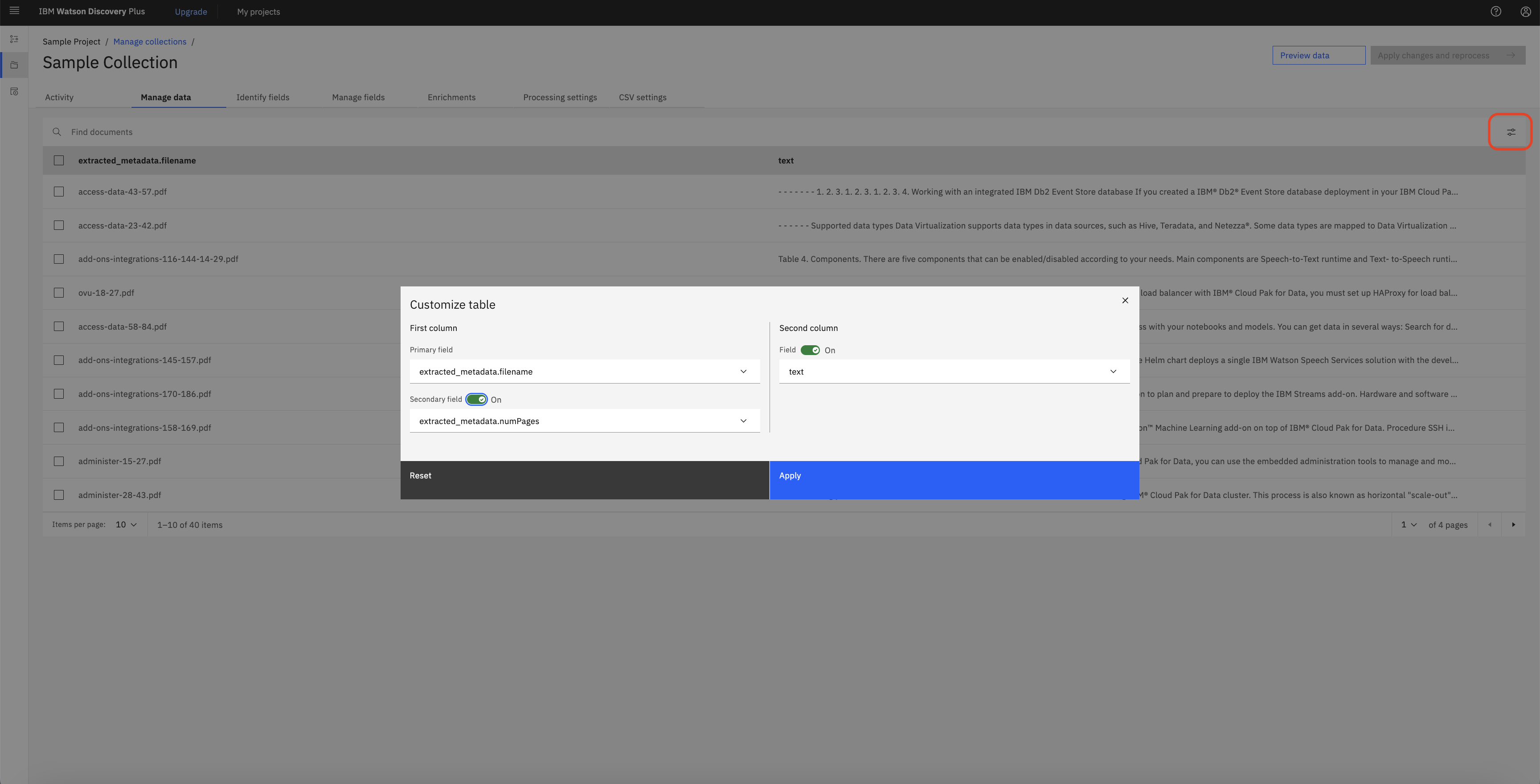Viewport: 1540px width, 784px height.
Task: Open the hamburger navigation menu
Action: [14, 11]
